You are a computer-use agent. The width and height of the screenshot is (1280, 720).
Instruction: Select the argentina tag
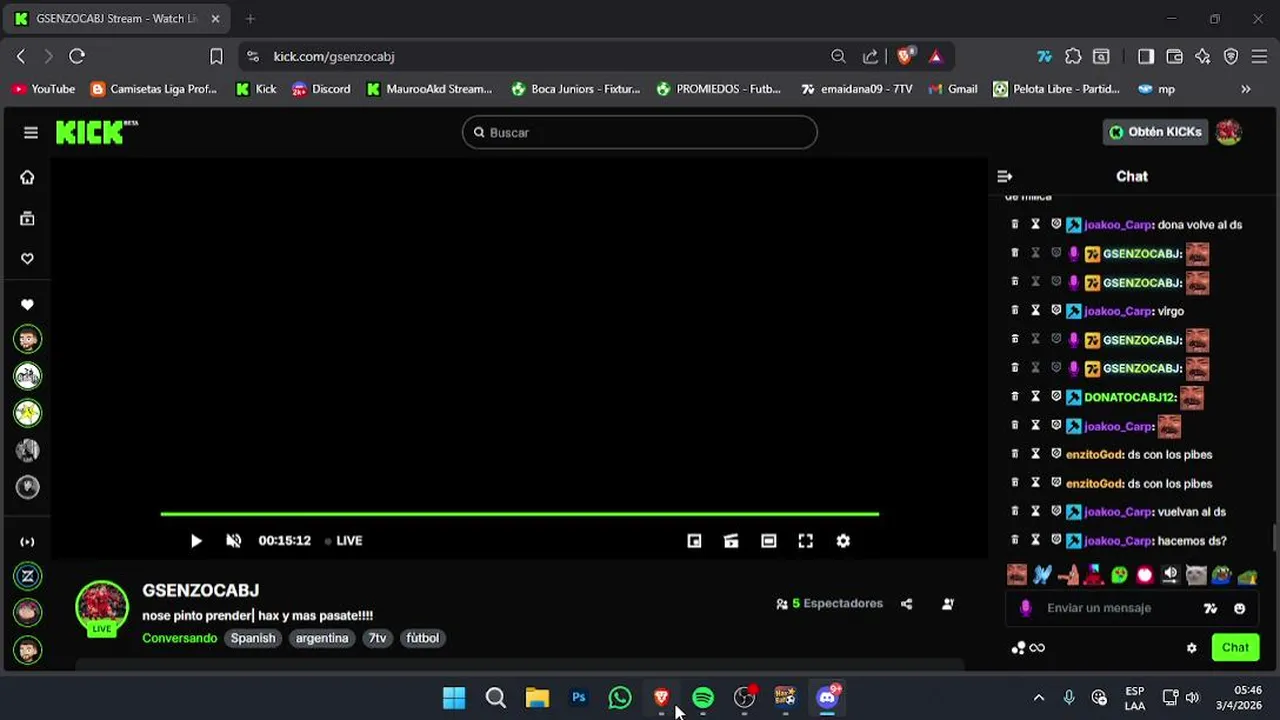pyautogui.click(x=322, y=638)
